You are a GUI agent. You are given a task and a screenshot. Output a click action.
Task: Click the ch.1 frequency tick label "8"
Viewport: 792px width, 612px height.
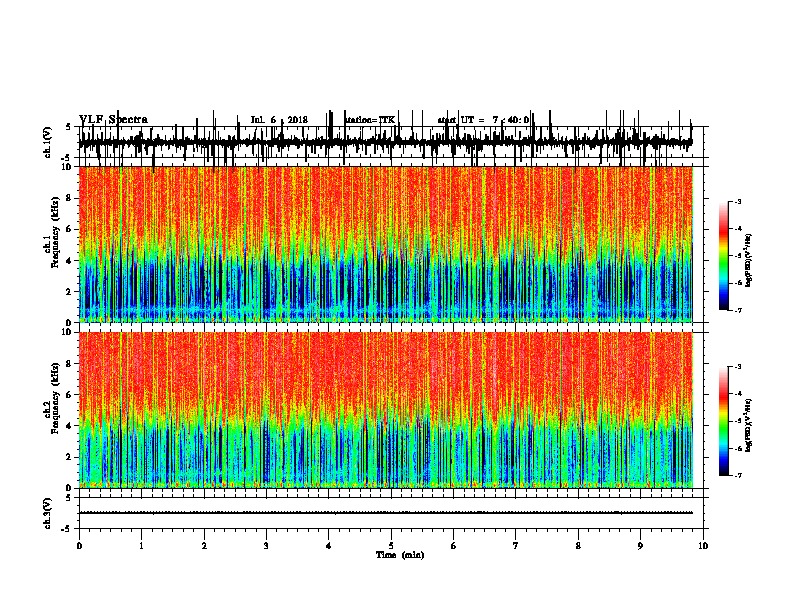(x=69, y=198)
